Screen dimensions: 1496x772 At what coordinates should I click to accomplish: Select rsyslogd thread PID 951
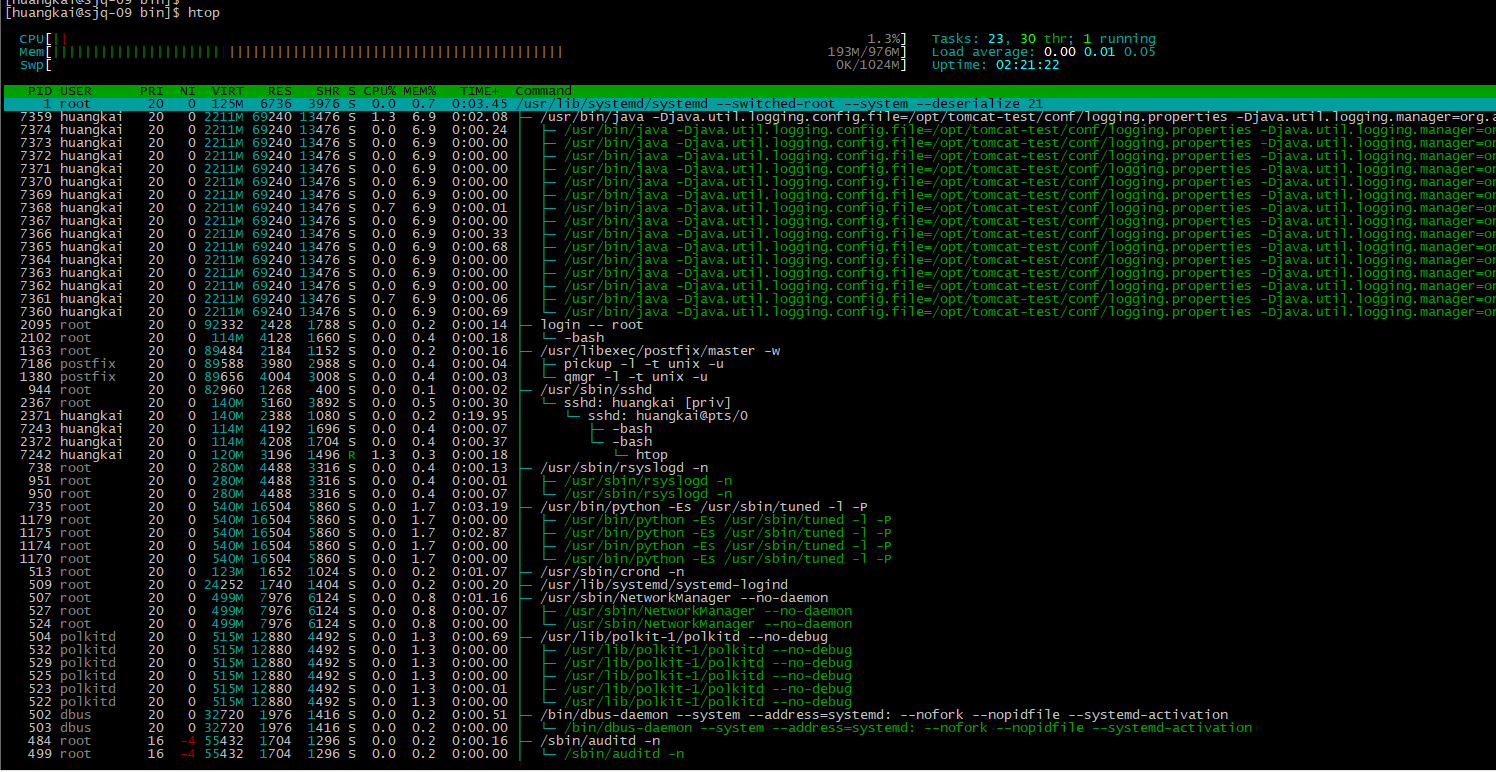tap(748, 481)
